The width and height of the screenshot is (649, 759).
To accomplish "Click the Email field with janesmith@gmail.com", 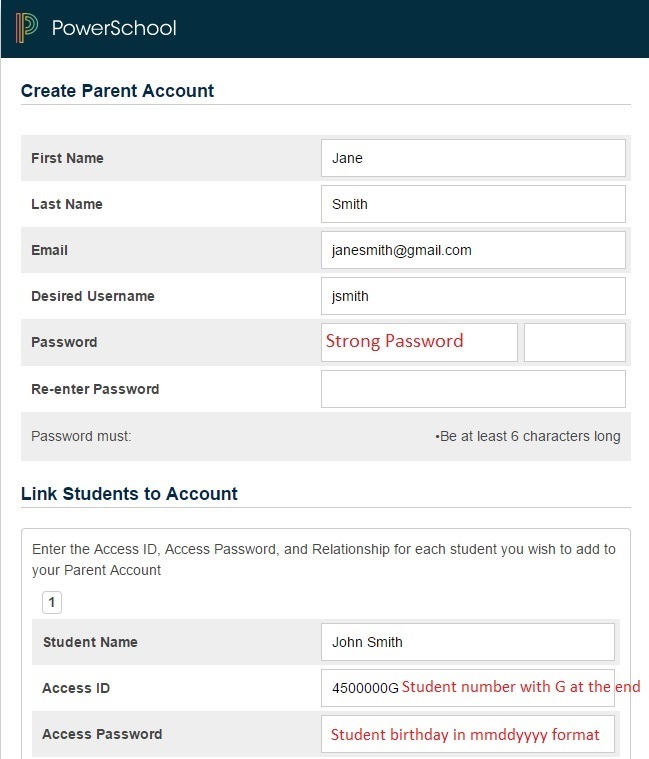I will pyautogui.click(x=473, y=250).
